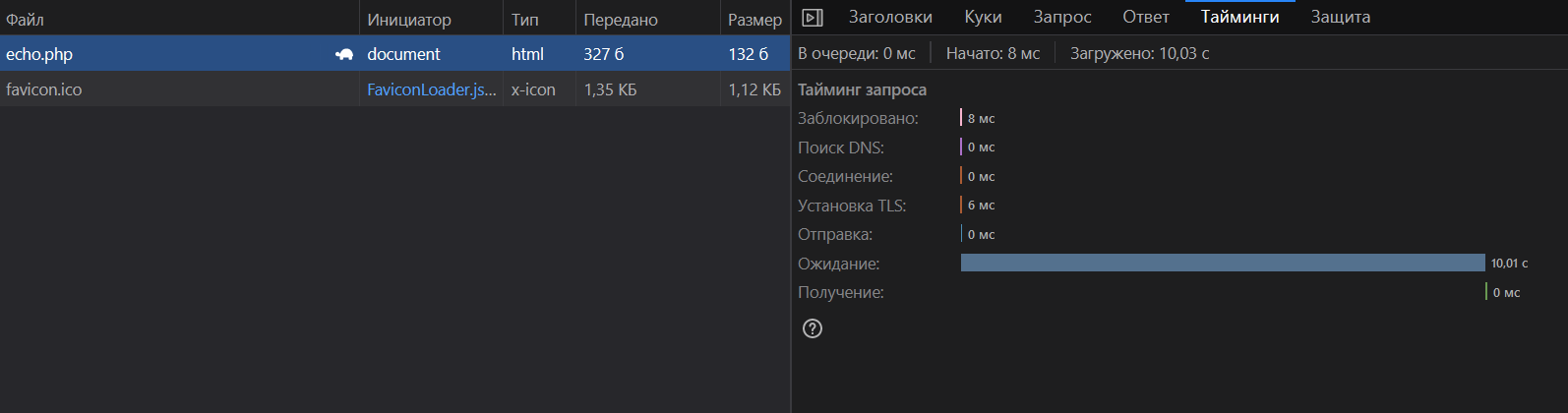Click the Ожидание: label
Image resolution: width=1568 pixels, height=413 pixels.
839,264
